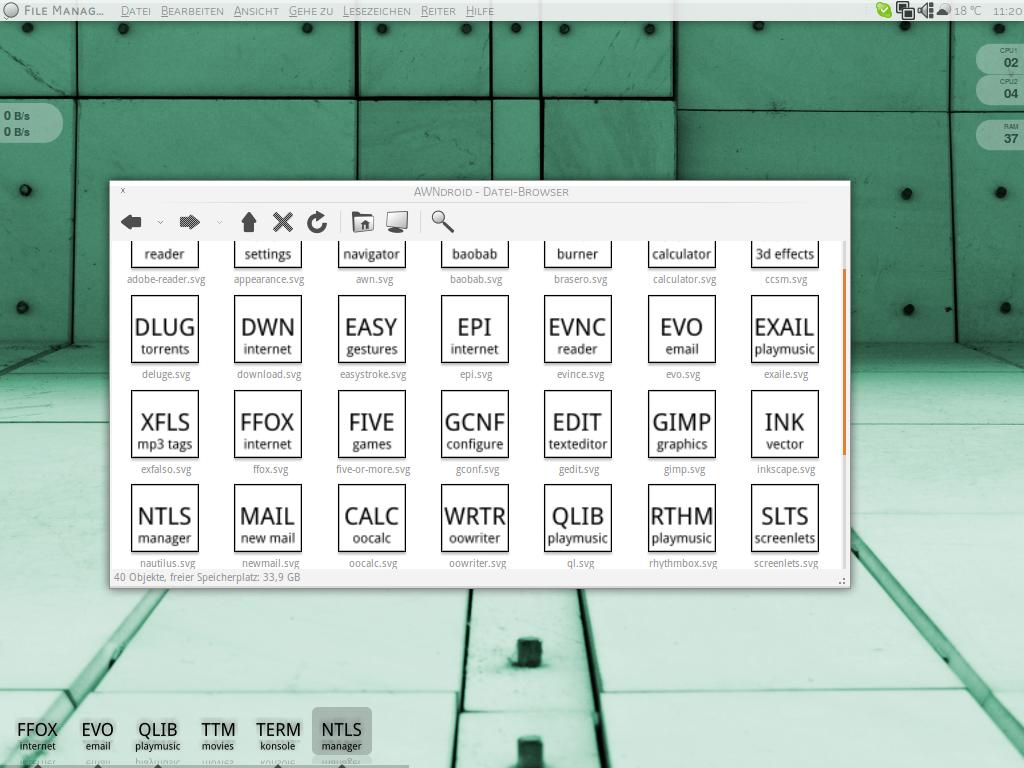Select the GCNF configure icon file
The height and width of the screenshot is (768, 1024).
[x=475, y=424]
